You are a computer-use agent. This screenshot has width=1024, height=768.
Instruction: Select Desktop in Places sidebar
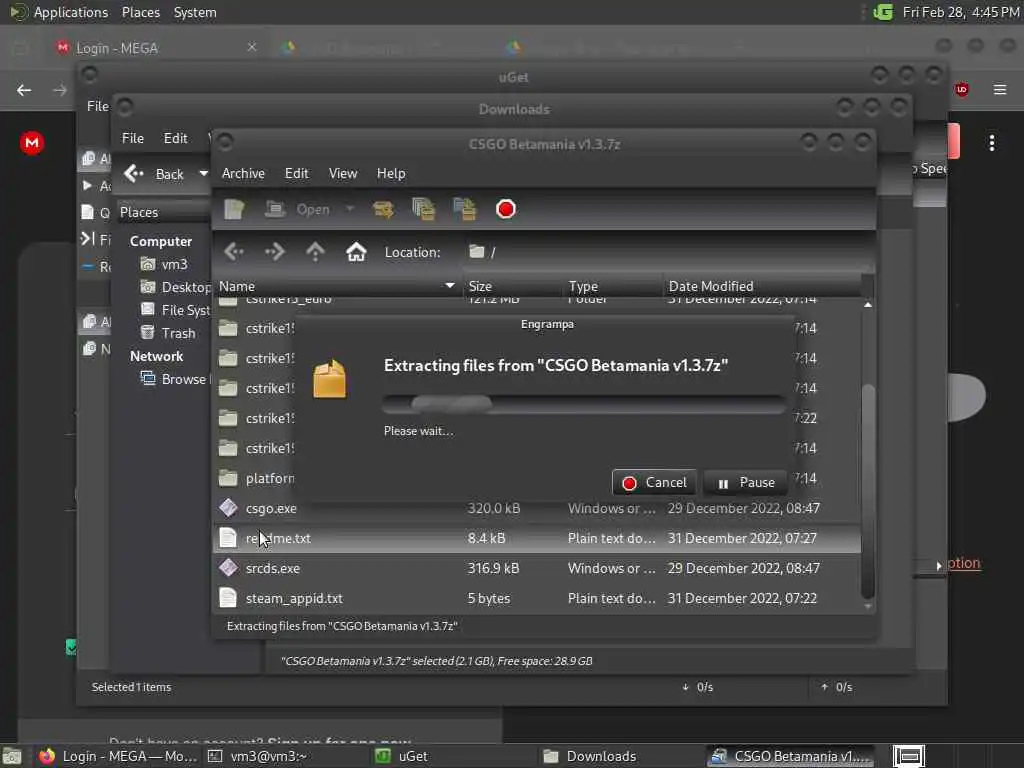pyautogui.click(x=176, y=287)
